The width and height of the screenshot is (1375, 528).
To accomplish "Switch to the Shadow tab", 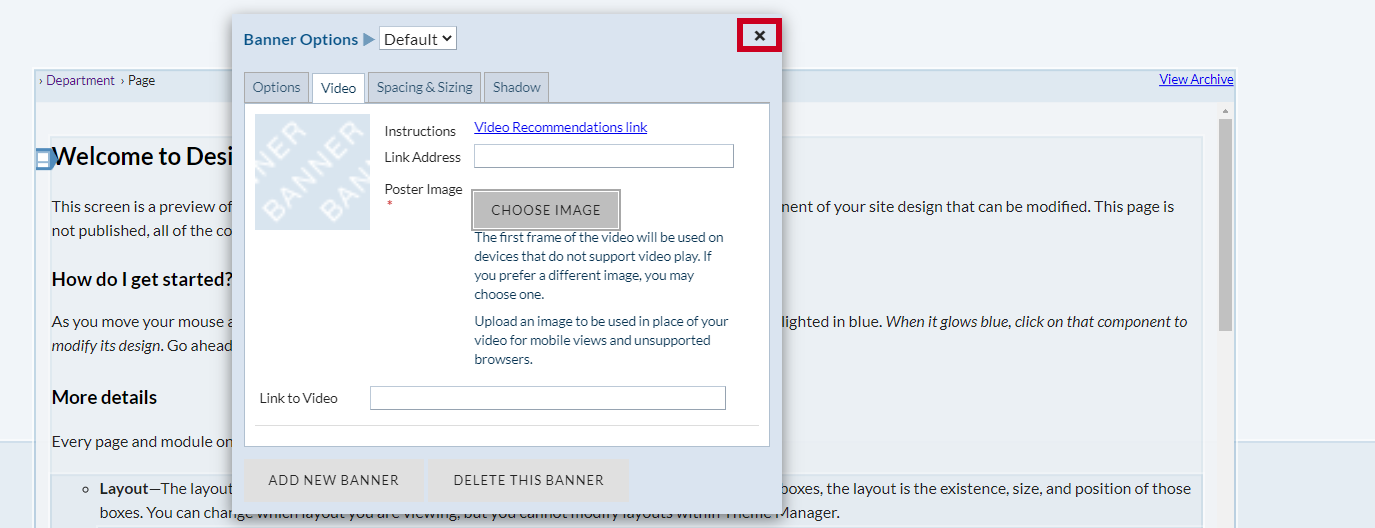I will 517,87.
